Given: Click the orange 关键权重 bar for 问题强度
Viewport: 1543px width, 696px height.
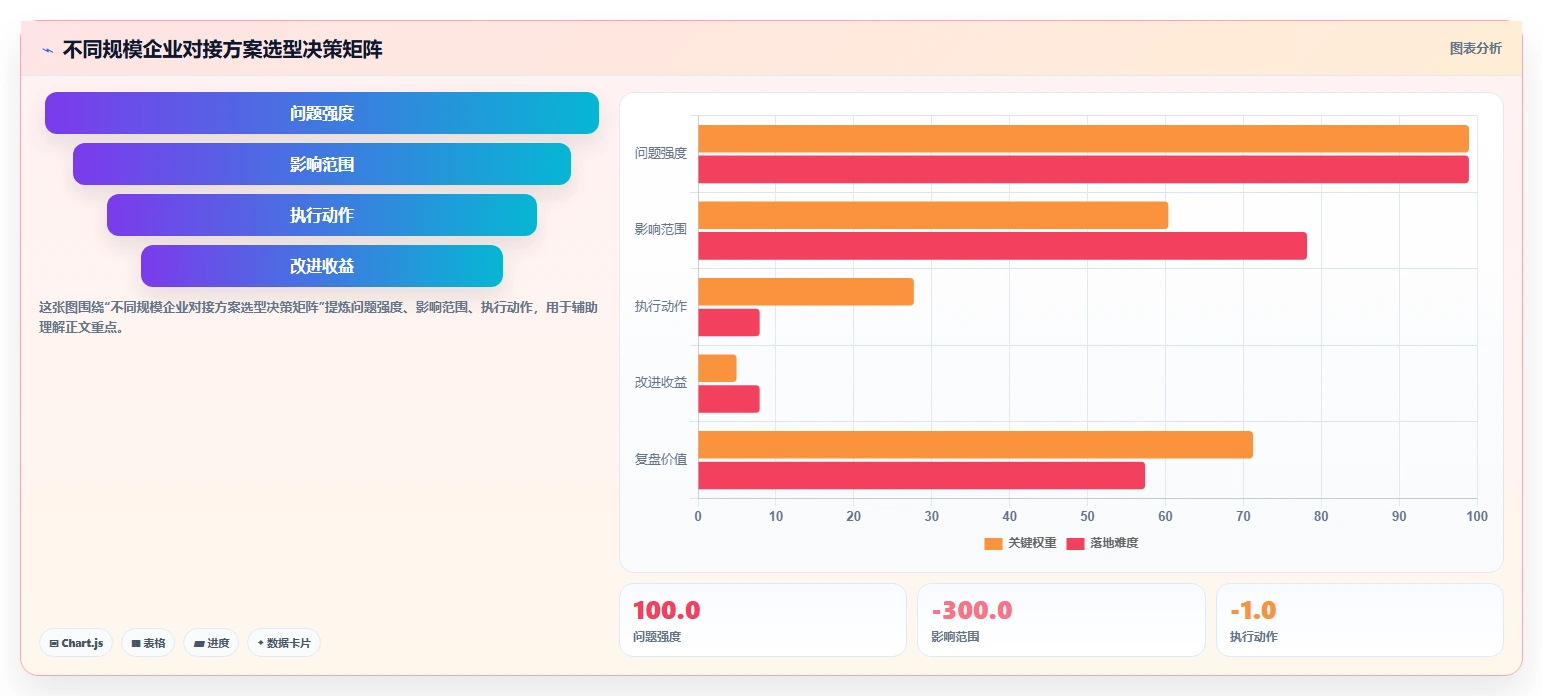Looking at the screenshot, I should point(1083,139).
